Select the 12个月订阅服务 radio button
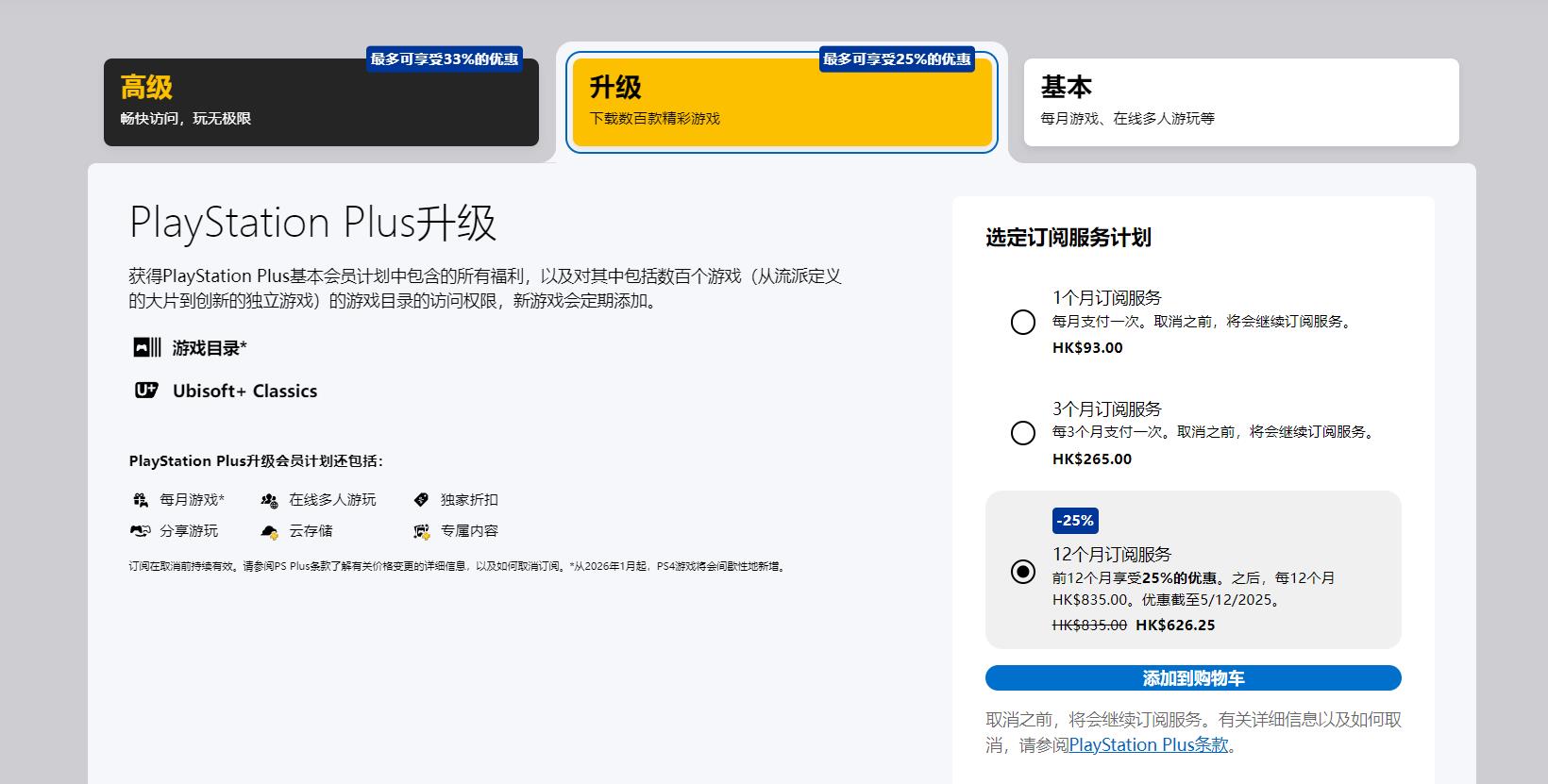 click(x=1022, y=572)
